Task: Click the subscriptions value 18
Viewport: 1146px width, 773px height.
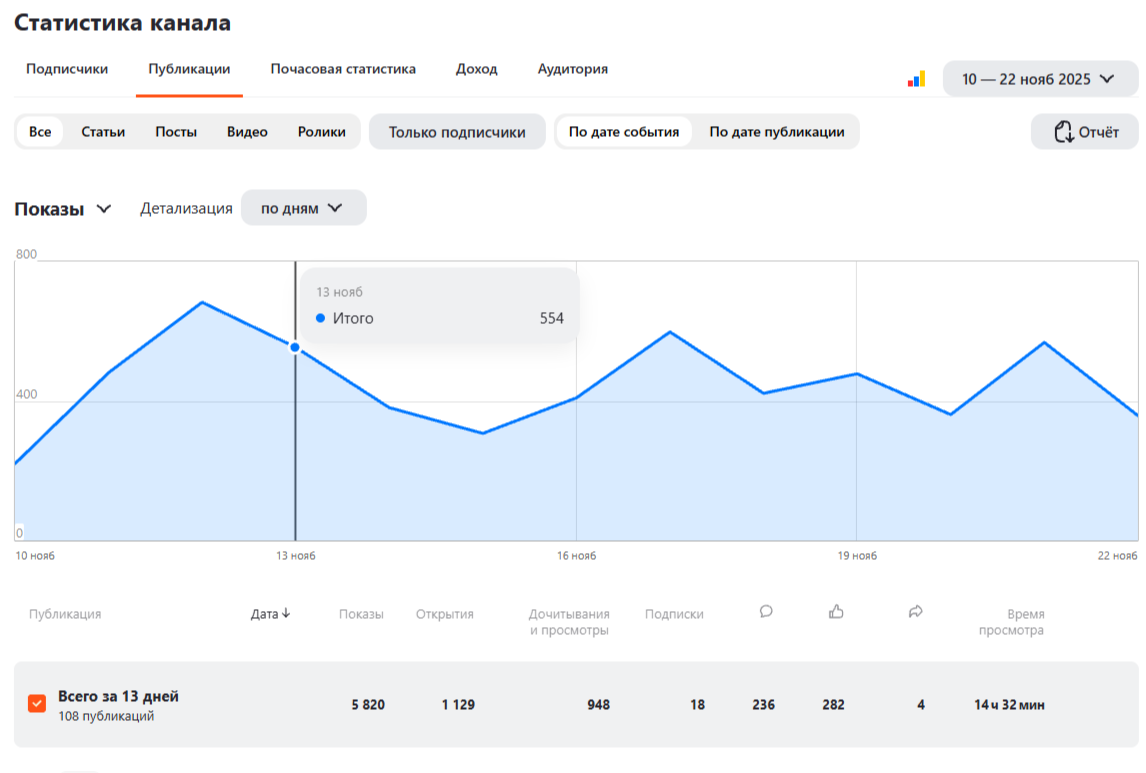Action: click(x=698, y=704)
